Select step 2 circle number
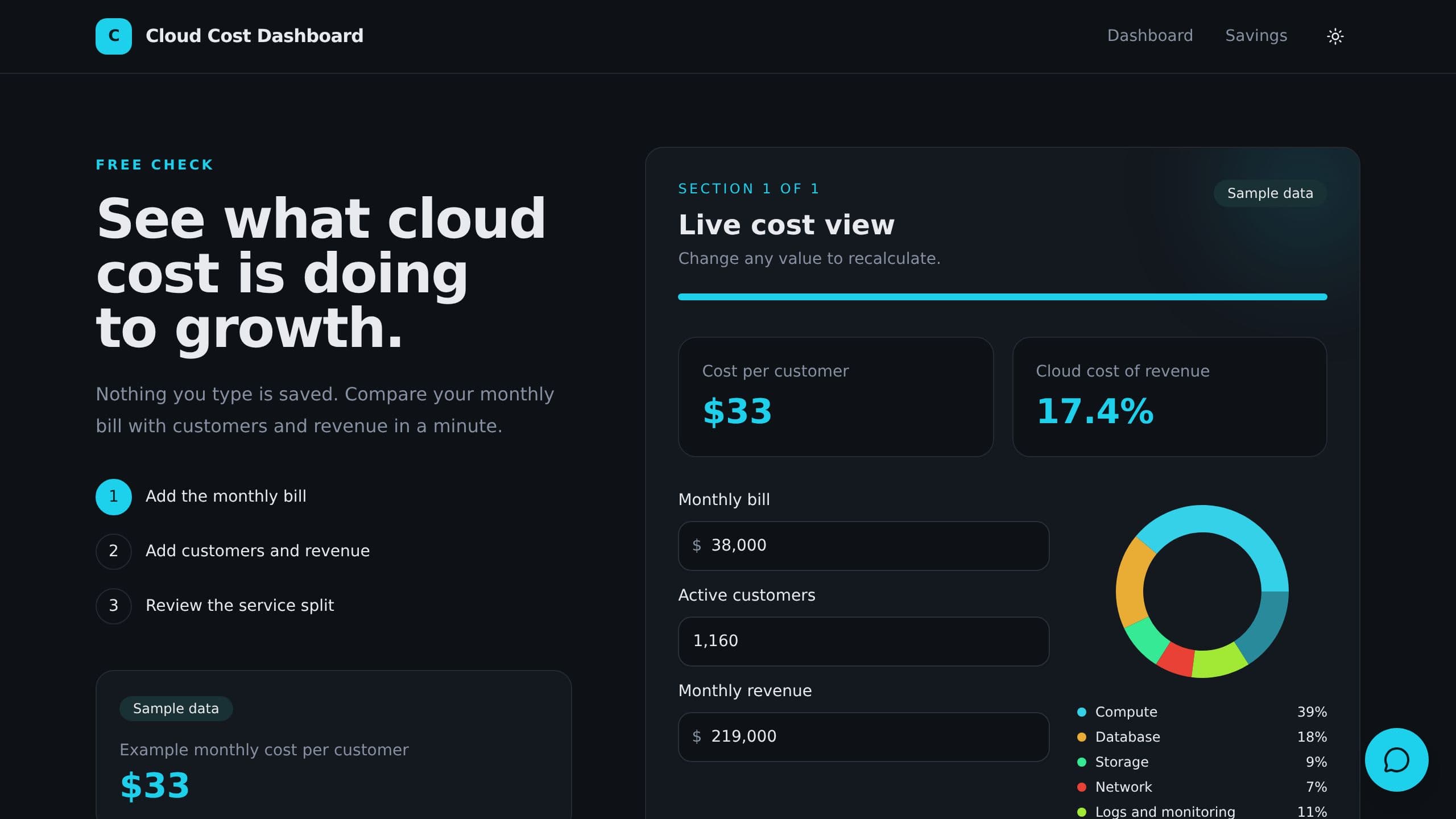The width and height of the screenshot is (1456, 819). pyautogui.click(x=114, y=551)
